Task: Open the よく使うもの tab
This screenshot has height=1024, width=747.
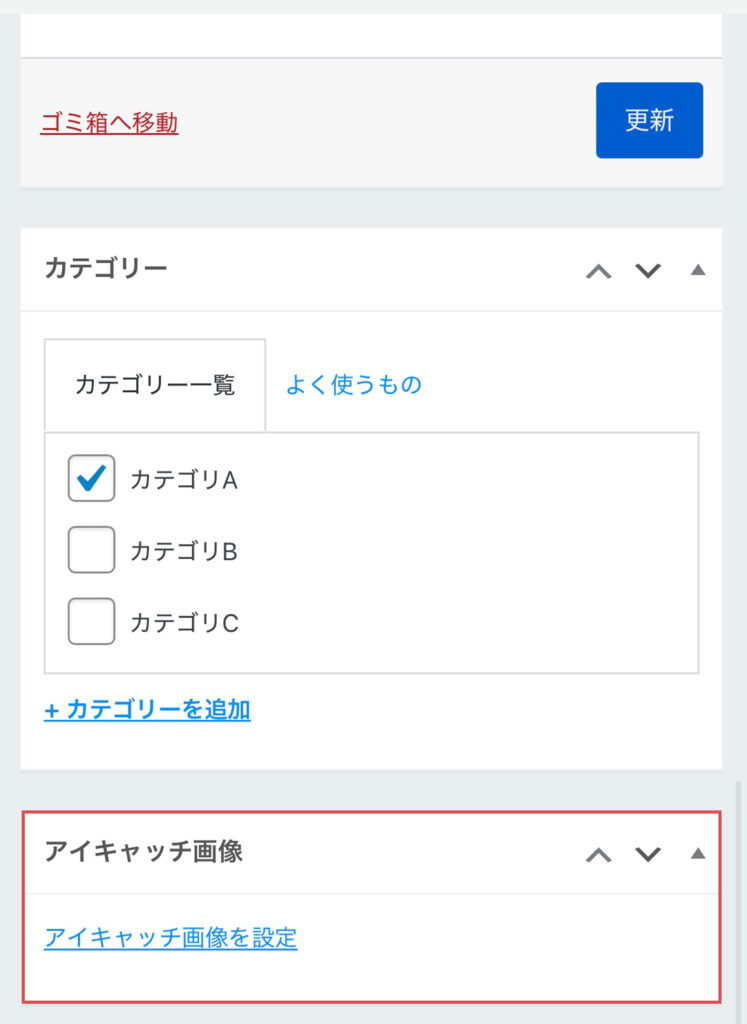Action: click(354, 385)
